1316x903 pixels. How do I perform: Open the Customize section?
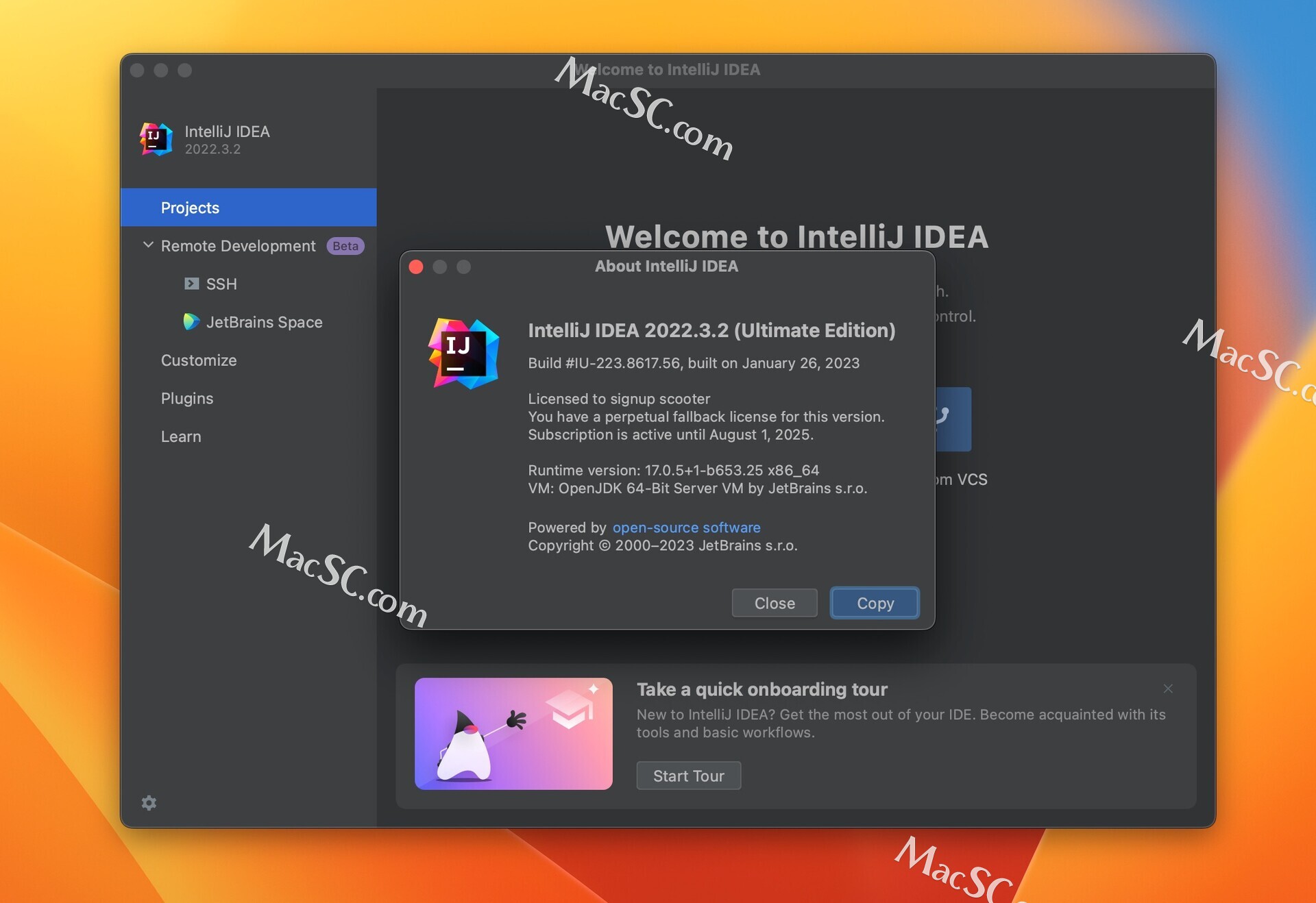click(x=199, y=360)
